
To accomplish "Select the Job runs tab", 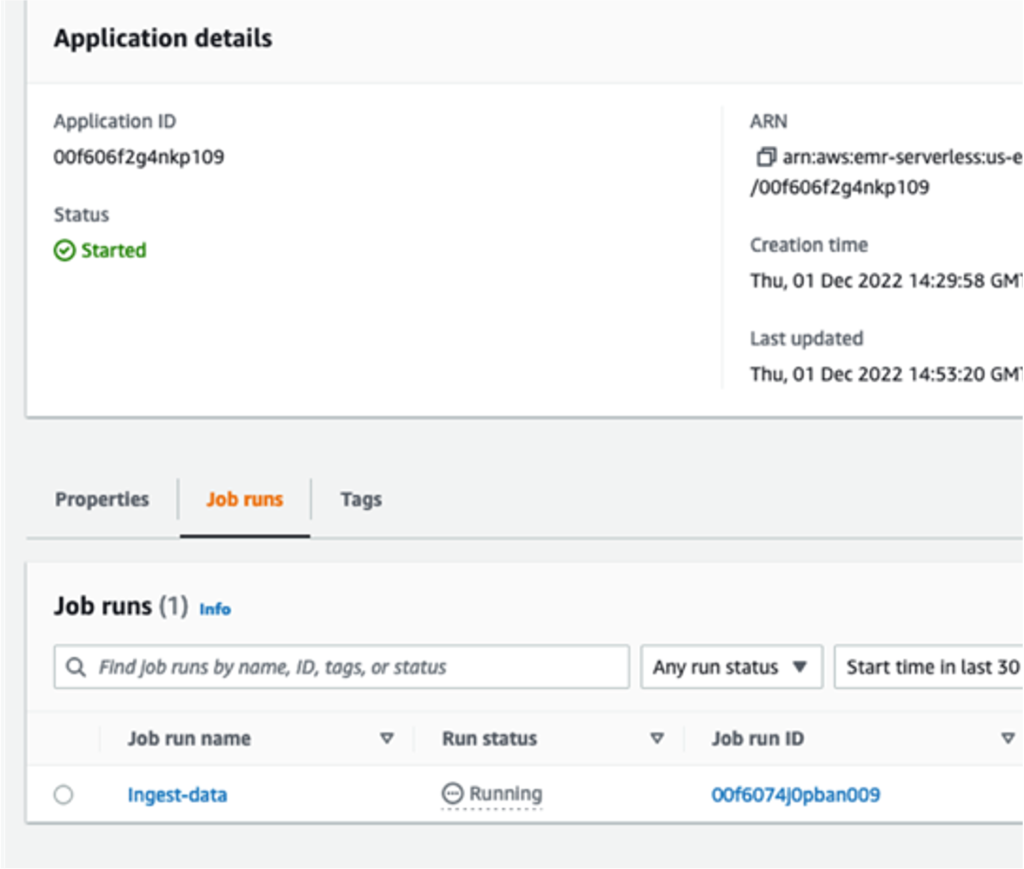I will click(x=244, y=499).
